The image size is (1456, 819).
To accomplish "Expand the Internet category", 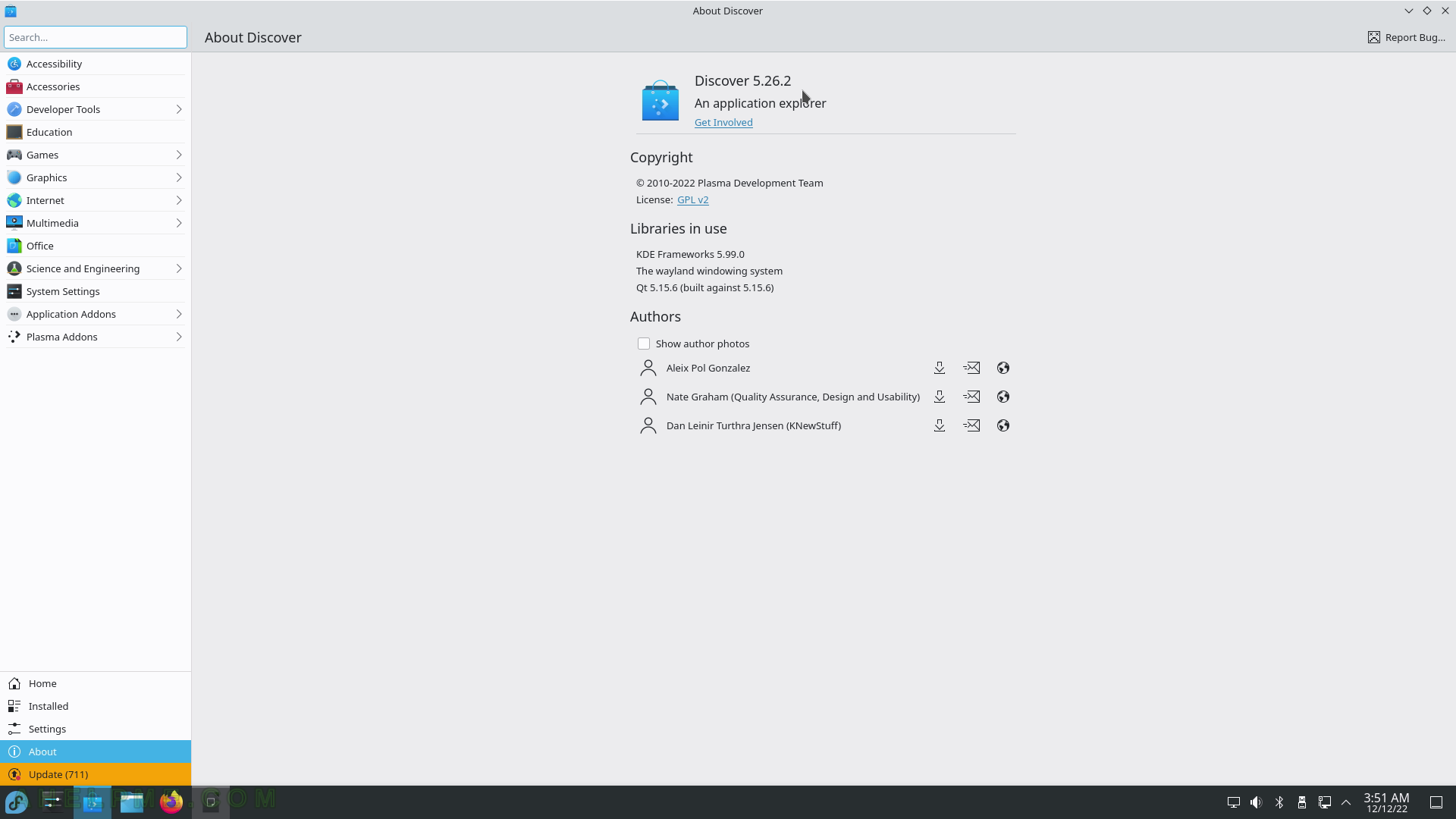I will [179, 200].
